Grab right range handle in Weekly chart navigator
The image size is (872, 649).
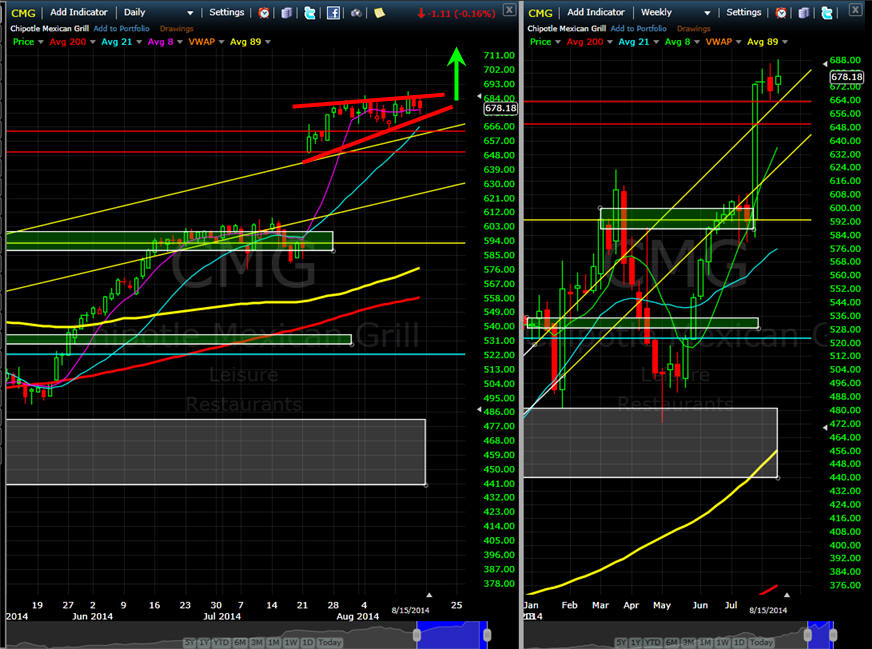(x=833, y=635)
